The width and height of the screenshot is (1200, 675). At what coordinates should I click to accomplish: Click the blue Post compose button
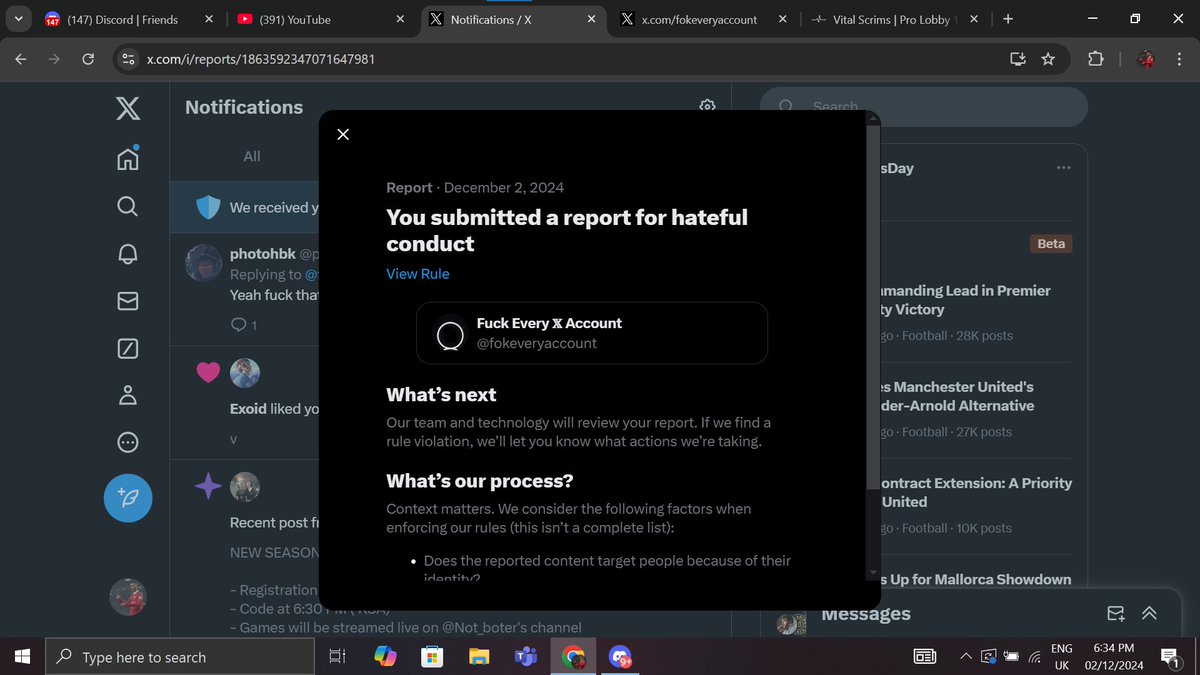(128, 498)
